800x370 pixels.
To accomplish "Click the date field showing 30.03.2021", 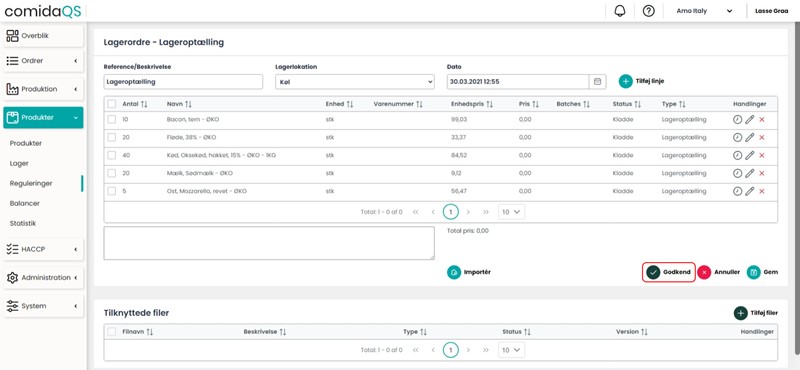I will click(x=518, y=82).
